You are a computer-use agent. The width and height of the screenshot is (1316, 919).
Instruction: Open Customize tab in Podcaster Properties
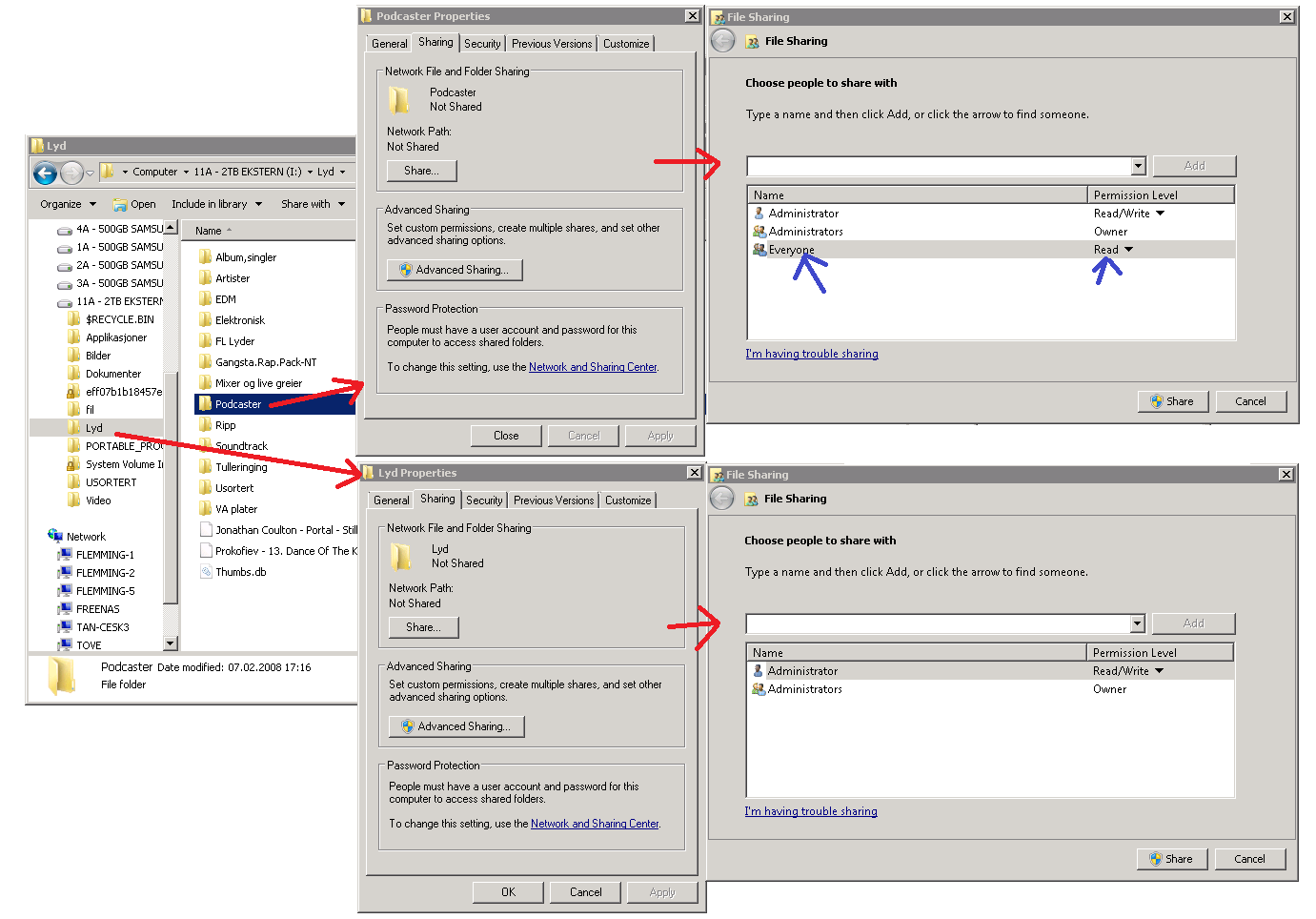(626, 44)
